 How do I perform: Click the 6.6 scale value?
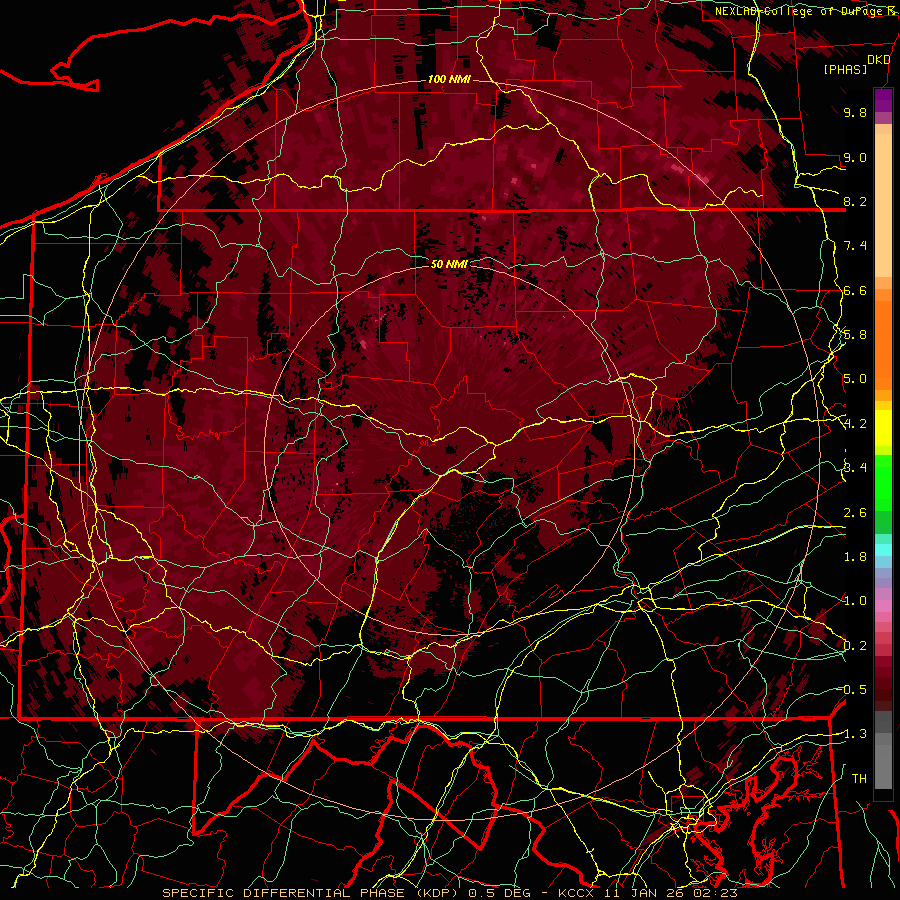pos(855,290)
